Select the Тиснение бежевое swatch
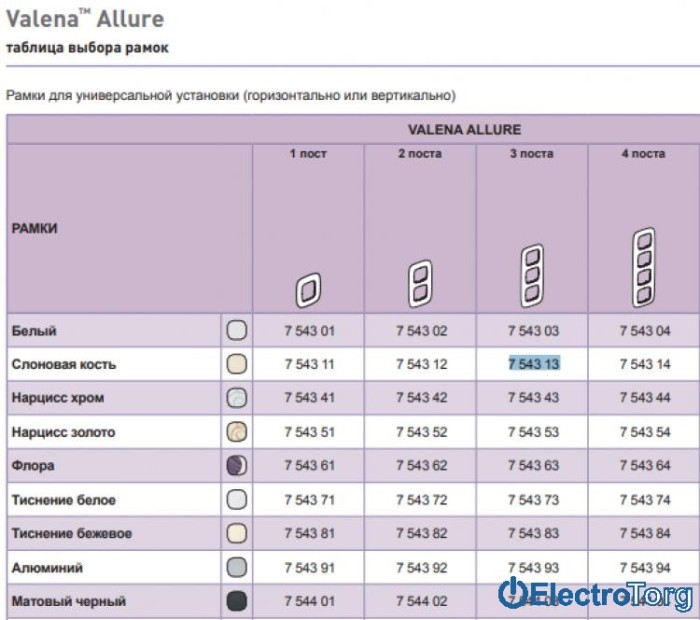Screen dimensions: 700x620 [237, 533]
